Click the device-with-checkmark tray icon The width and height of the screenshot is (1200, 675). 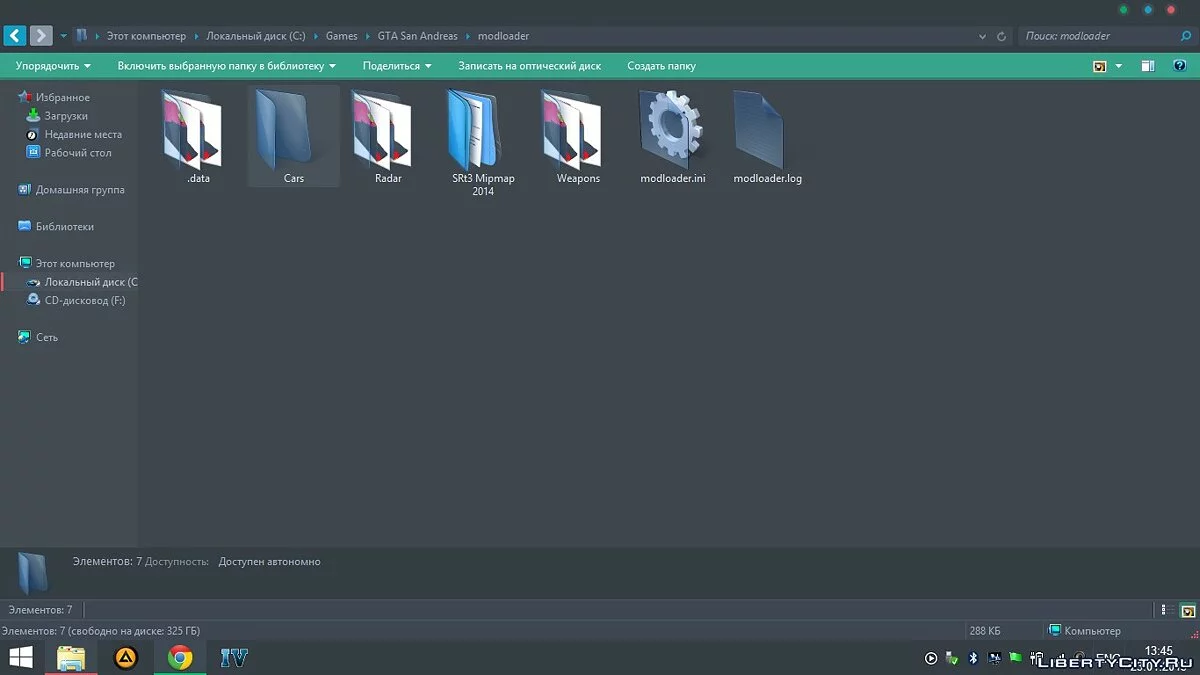(952, 658)
